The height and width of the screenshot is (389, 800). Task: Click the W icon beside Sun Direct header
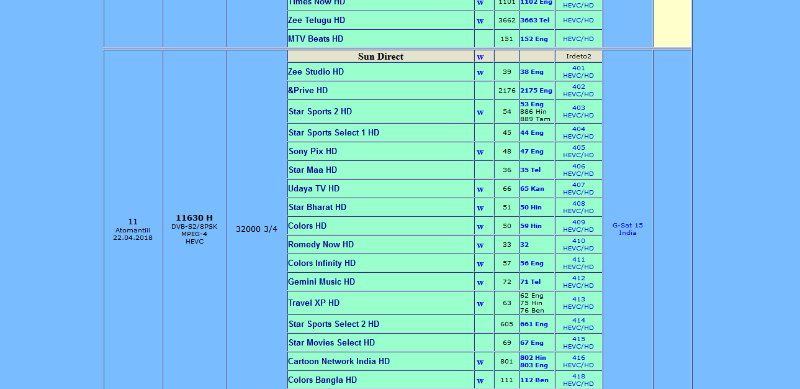coord(480,57)
